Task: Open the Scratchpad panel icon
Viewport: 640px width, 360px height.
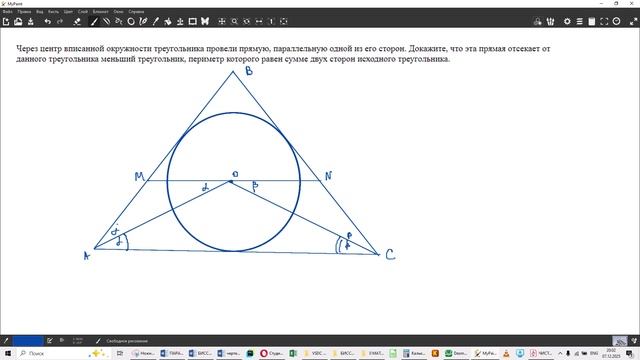Action: (x=592, y=22)
